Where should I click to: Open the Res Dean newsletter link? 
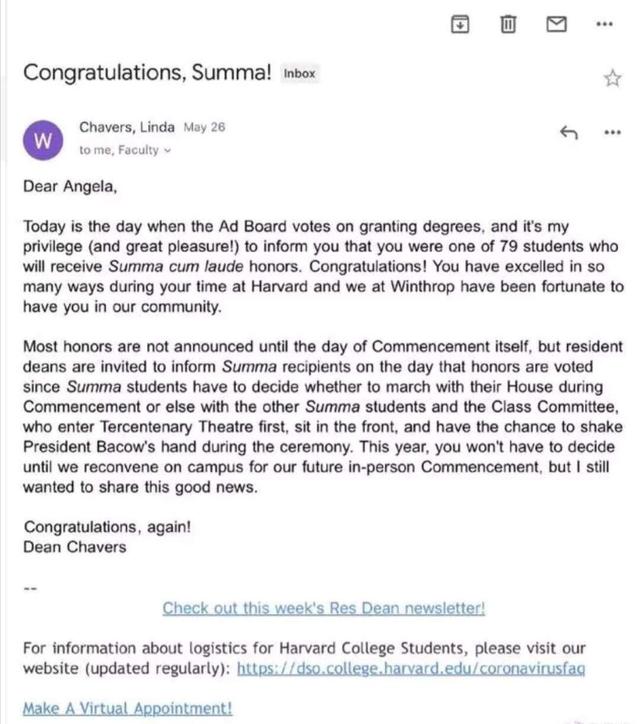coord(324,608)
